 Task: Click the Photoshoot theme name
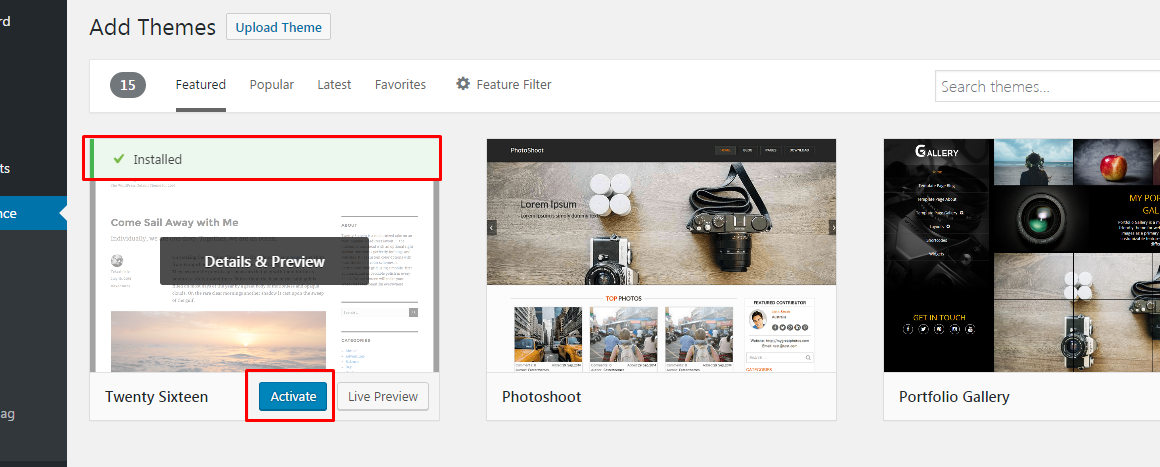(542, 397)
